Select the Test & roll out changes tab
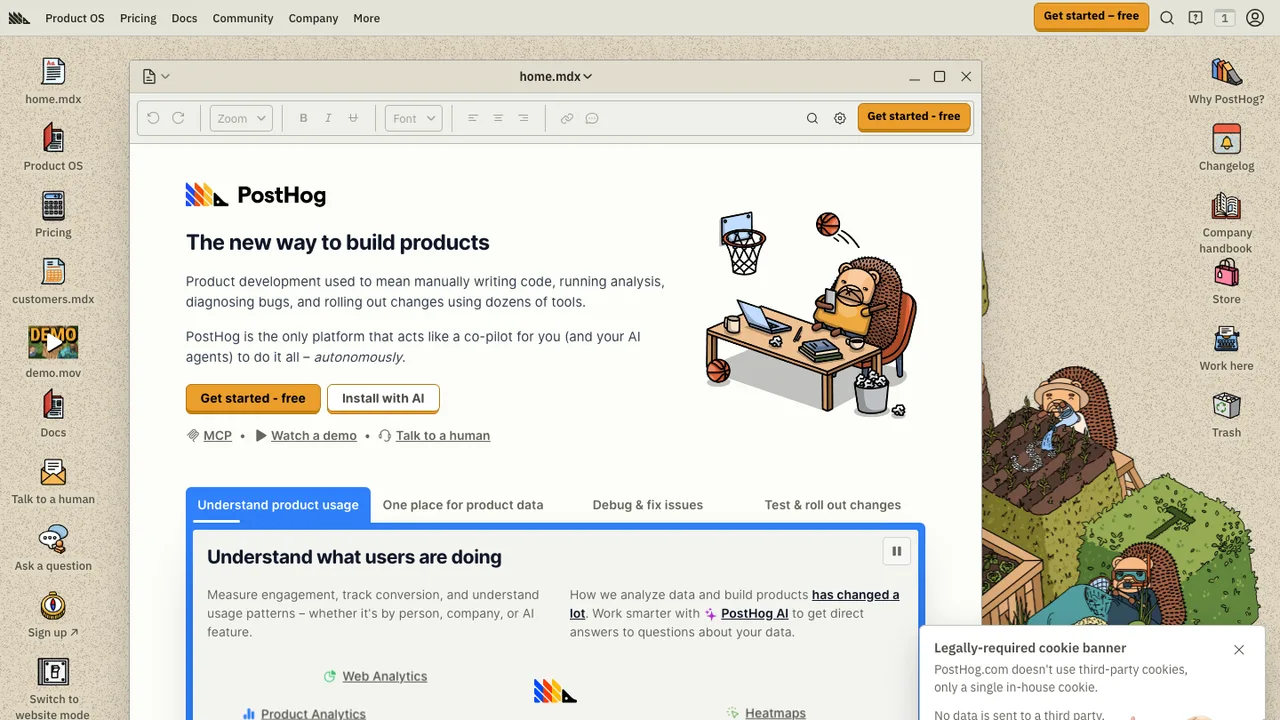The image size is (1280, 720). pos(833,505)
